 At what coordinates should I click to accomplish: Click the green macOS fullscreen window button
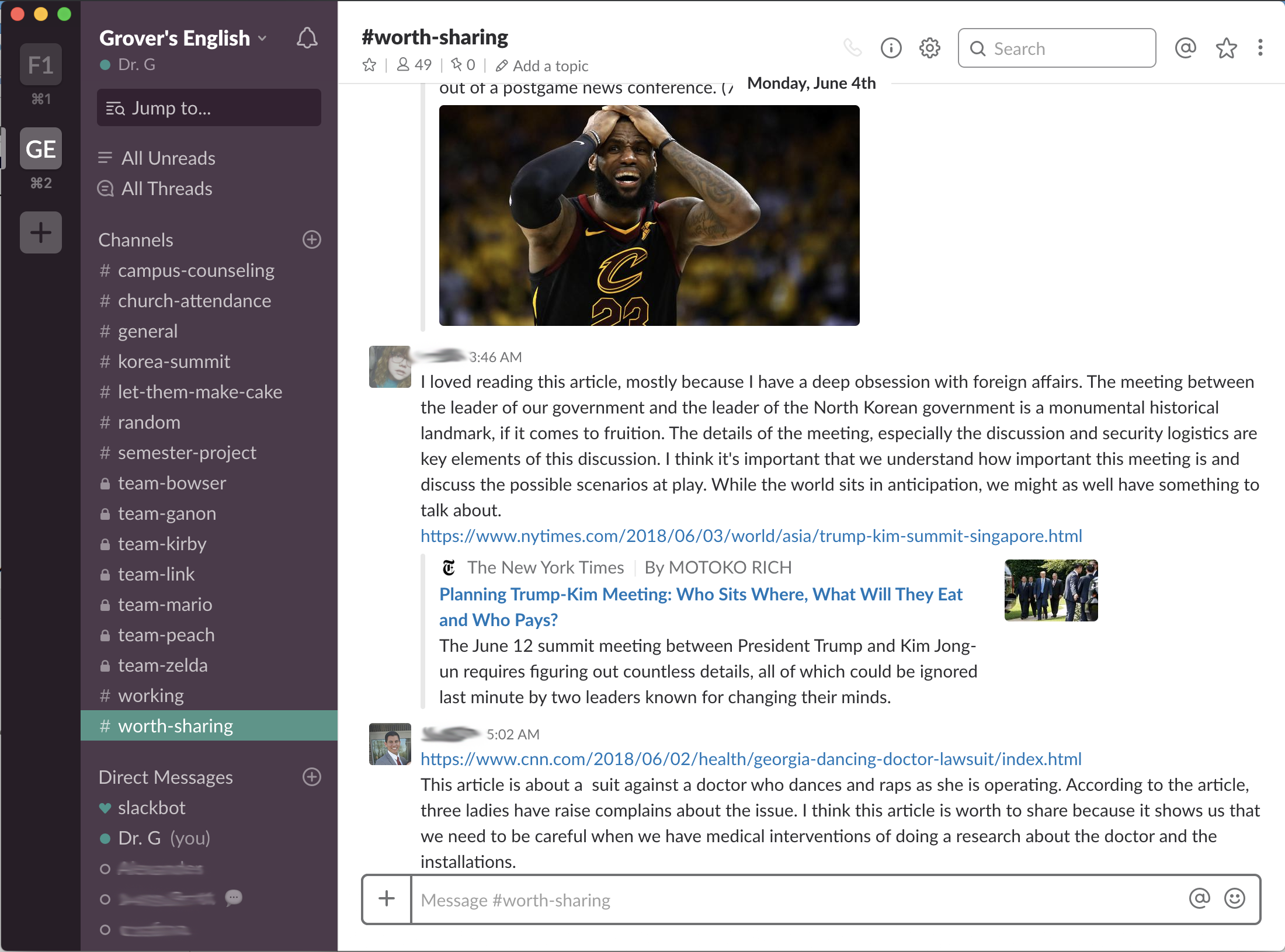point(64,14)
